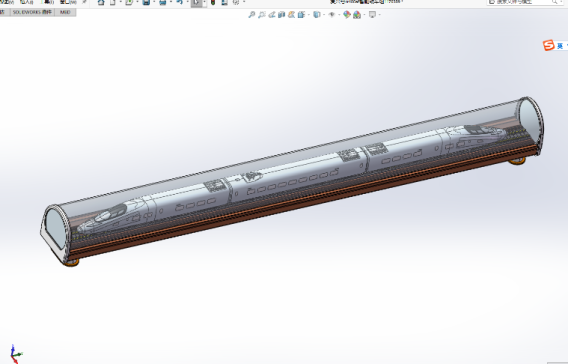Click the search magnifier at the top right

click(555, 2)
